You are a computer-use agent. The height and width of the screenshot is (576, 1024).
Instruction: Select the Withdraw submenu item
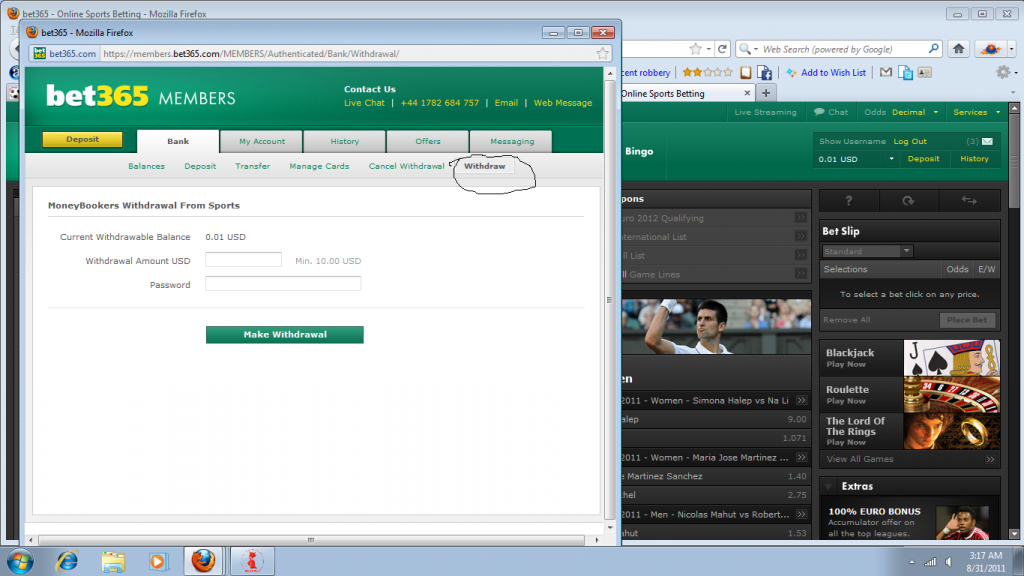485,166
